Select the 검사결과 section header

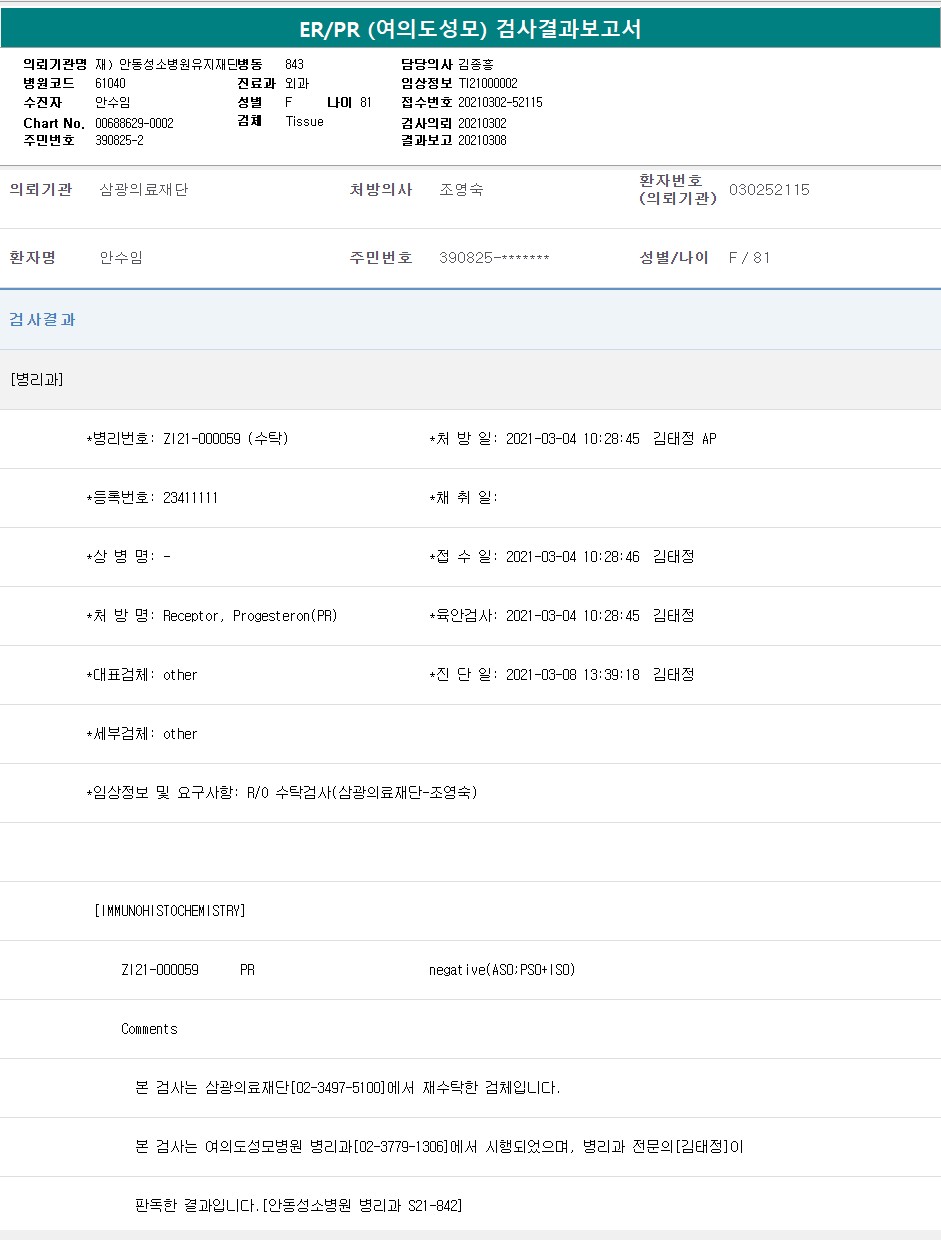(43, 320)
